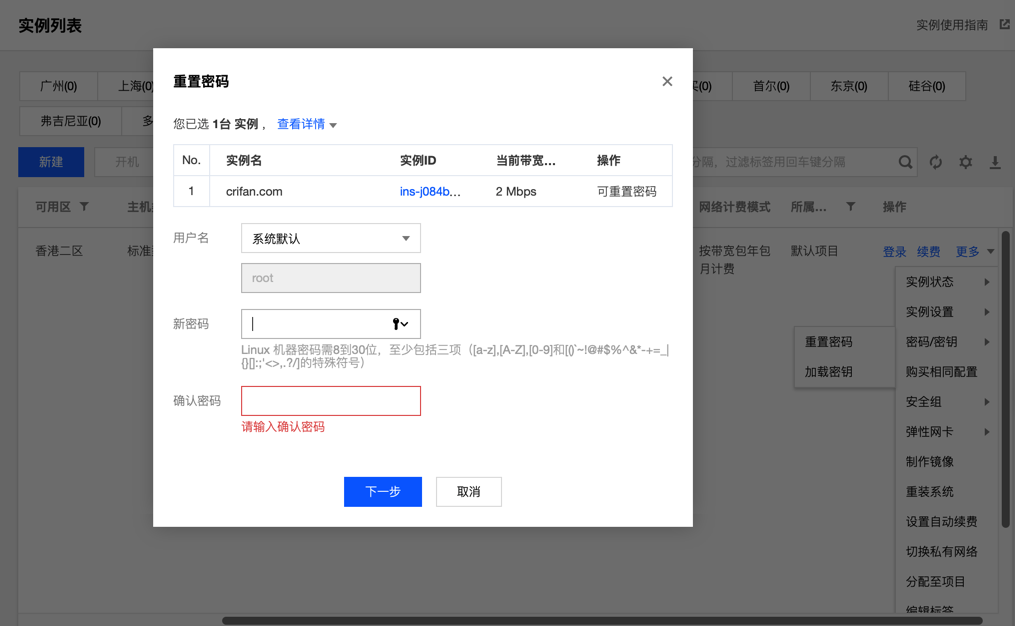Refresh the instance list
The image size is (1015, 626).
[x=935, y=162]
